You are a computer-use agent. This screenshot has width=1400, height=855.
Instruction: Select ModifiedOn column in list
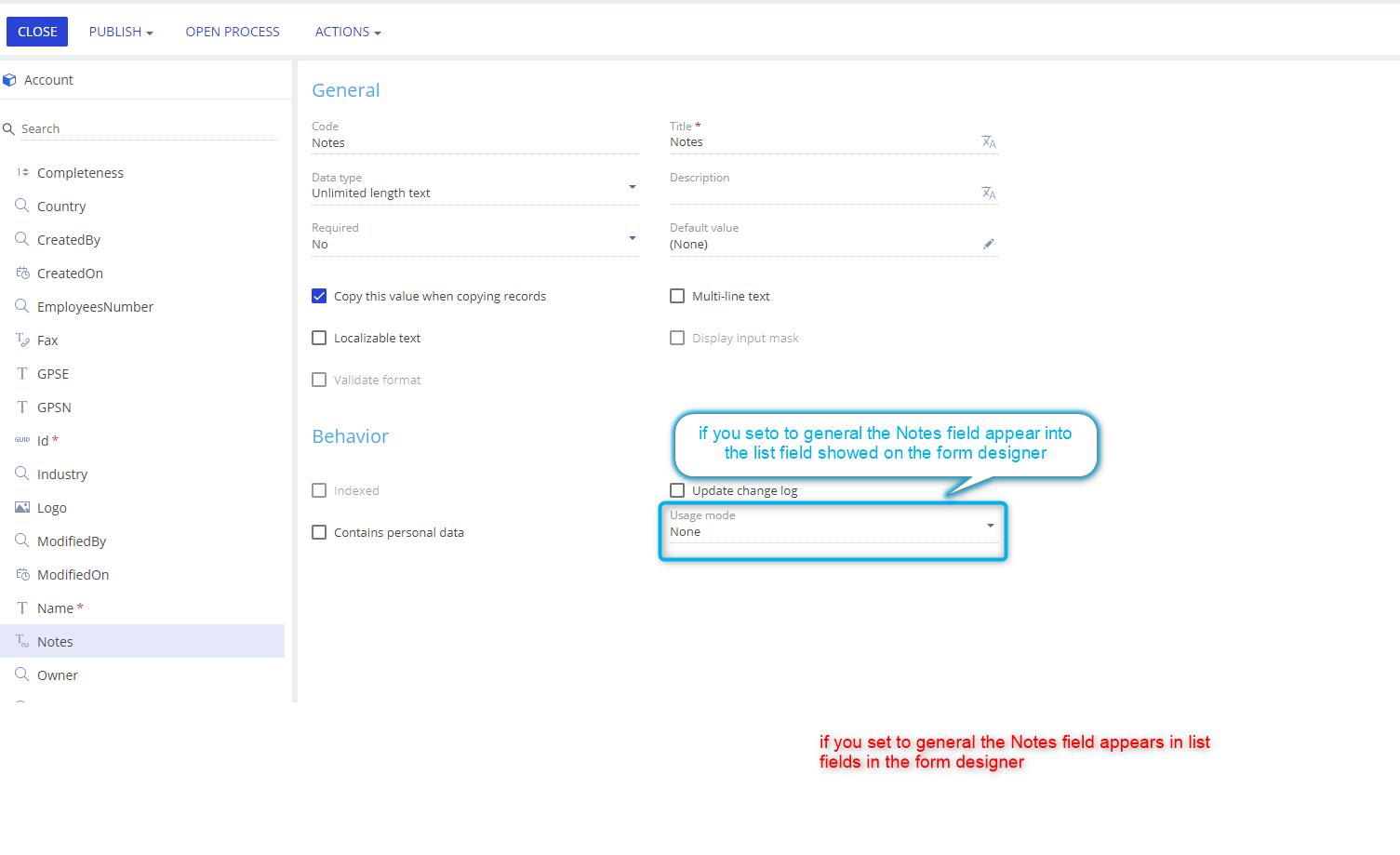pyautogui.click(x=142, y=574)
